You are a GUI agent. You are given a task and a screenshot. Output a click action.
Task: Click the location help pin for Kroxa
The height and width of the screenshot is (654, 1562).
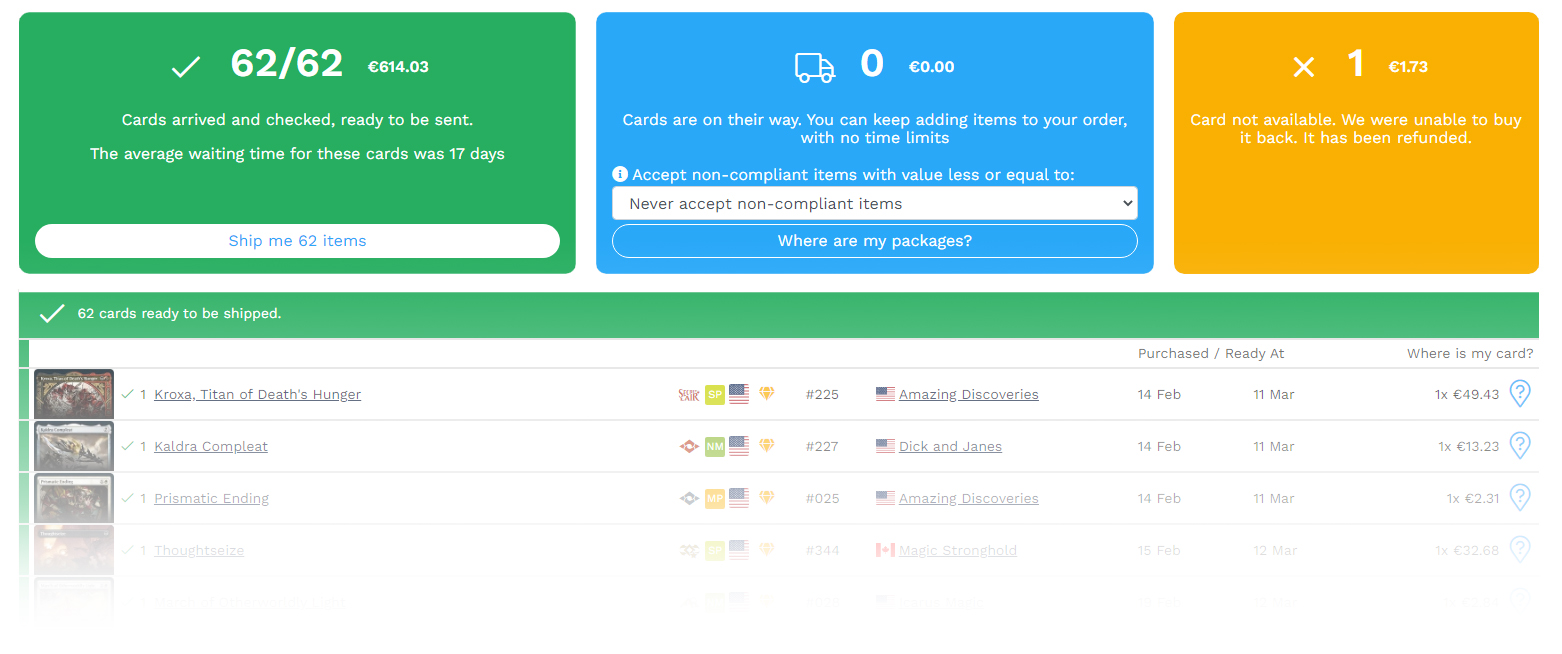point(1520,394)
